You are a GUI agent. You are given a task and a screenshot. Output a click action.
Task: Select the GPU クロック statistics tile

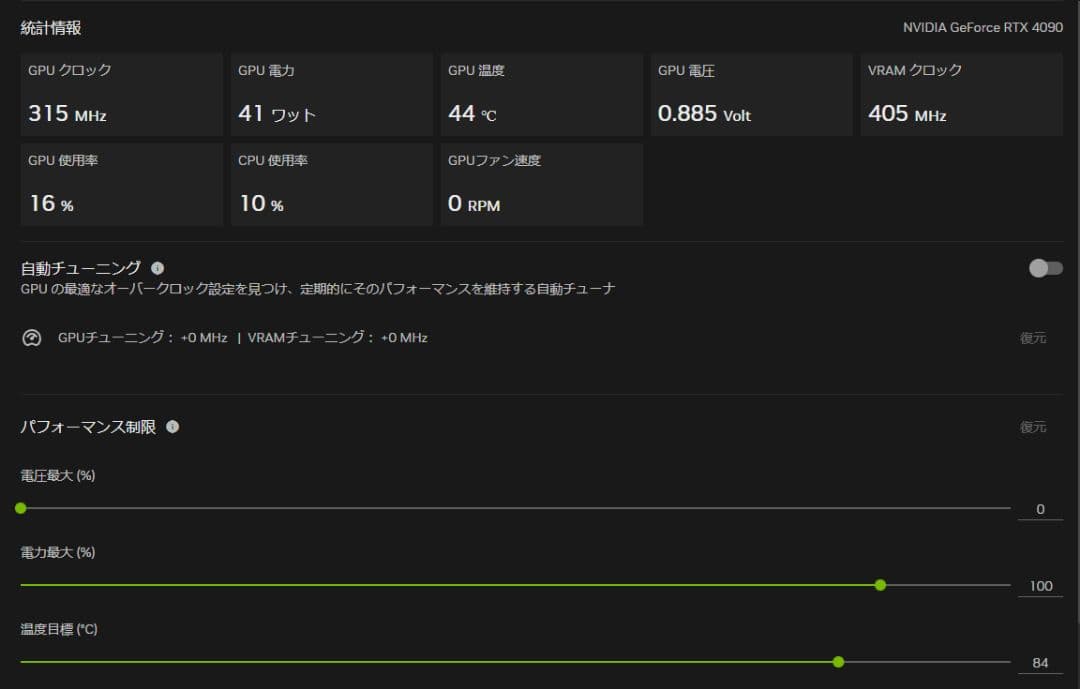point(121,94)
